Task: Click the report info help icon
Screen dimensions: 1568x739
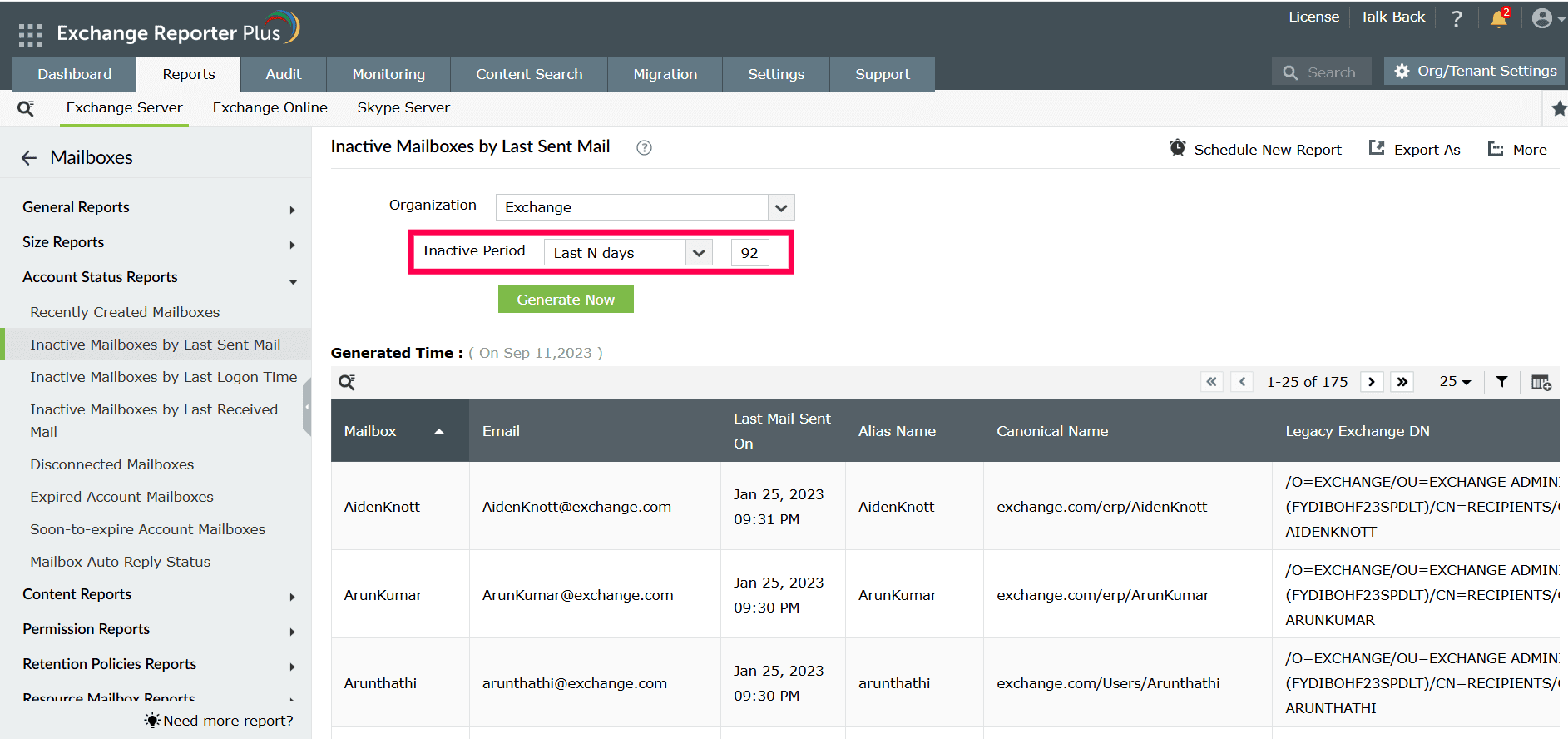Action: tap(644, 148)
